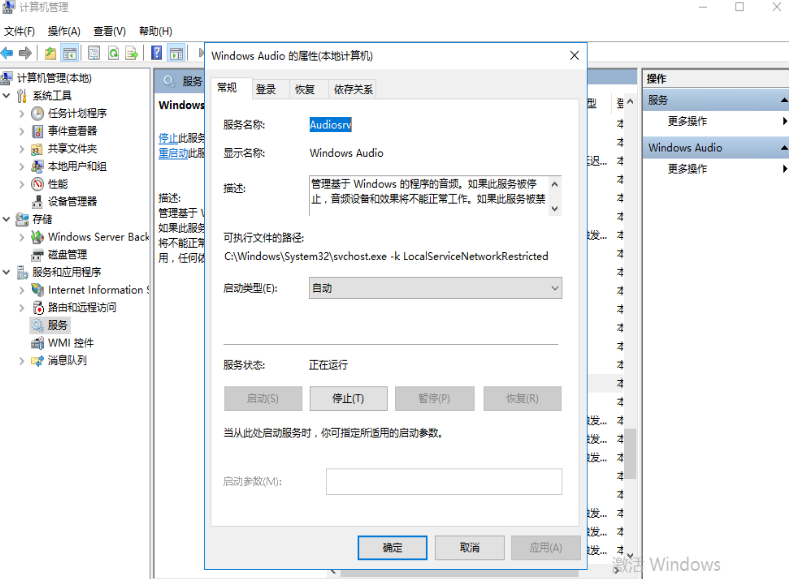Click the 正在运行 service status text

click(x=328, y=365)
